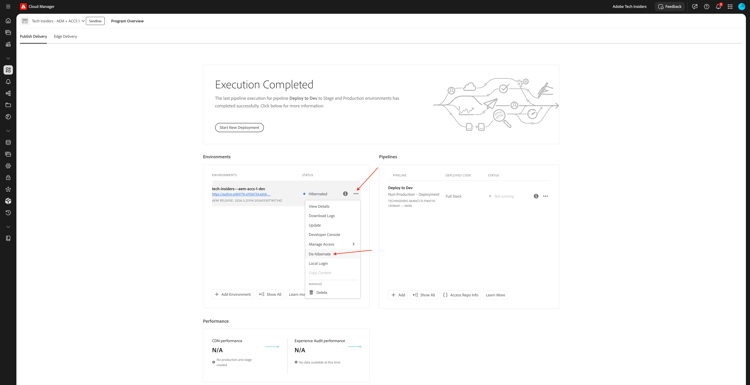The width and height of the screenshot is (750, 385).
Task: Click the Adobe Tech Insiders organization name
Action: coord(630,7)
